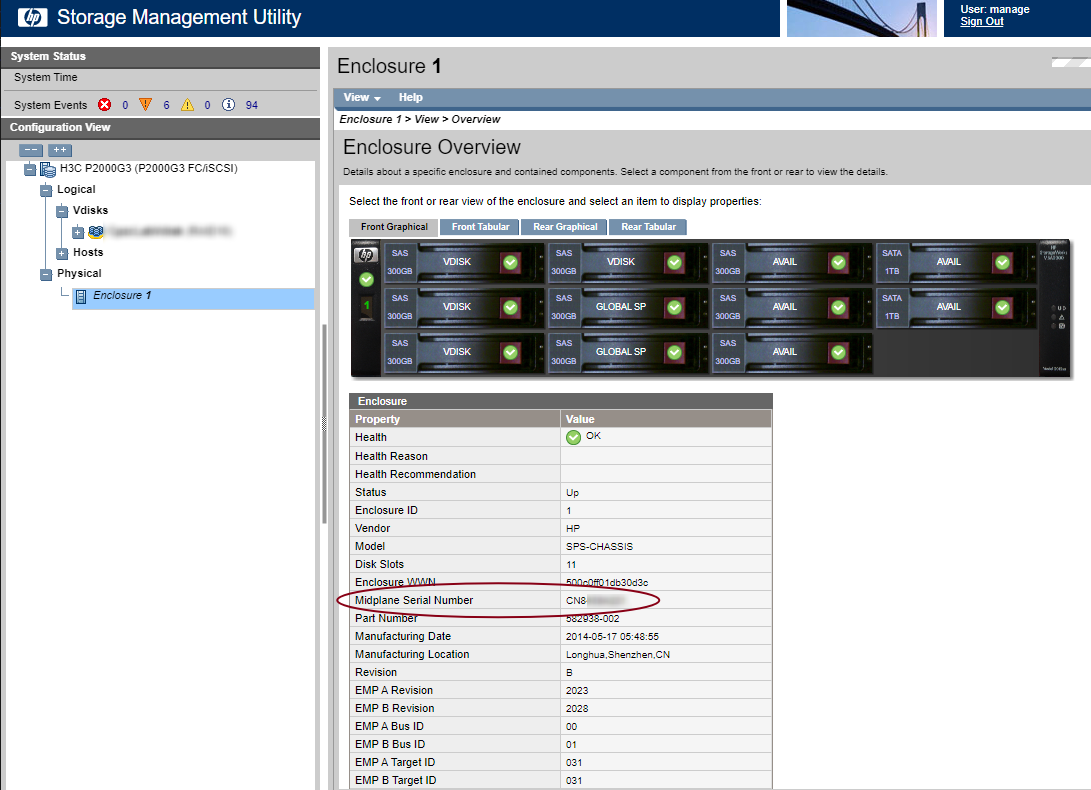Open the View dropdown menu

coord(362,97)
